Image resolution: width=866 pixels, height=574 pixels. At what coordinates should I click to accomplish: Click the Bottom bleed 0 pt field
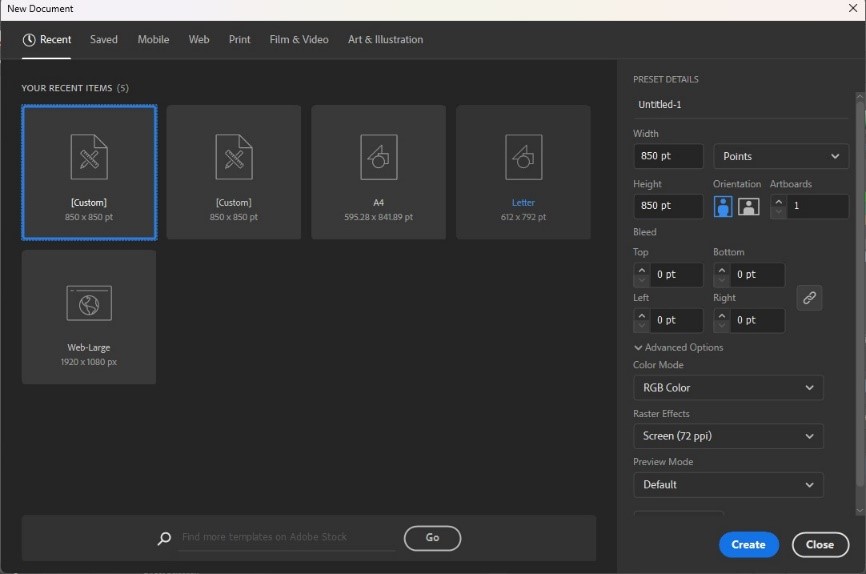pyautogui.click(x=757, y=275)
